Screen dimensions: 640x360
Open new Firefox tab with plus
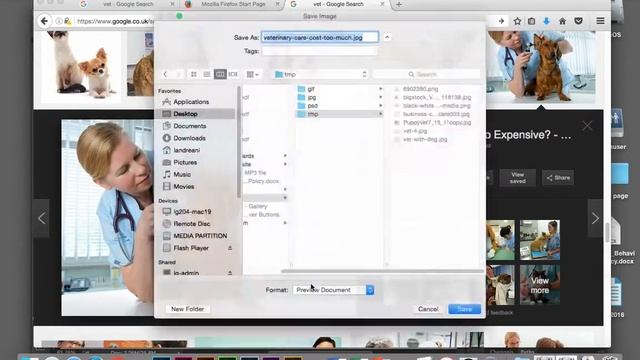(399, 4)
